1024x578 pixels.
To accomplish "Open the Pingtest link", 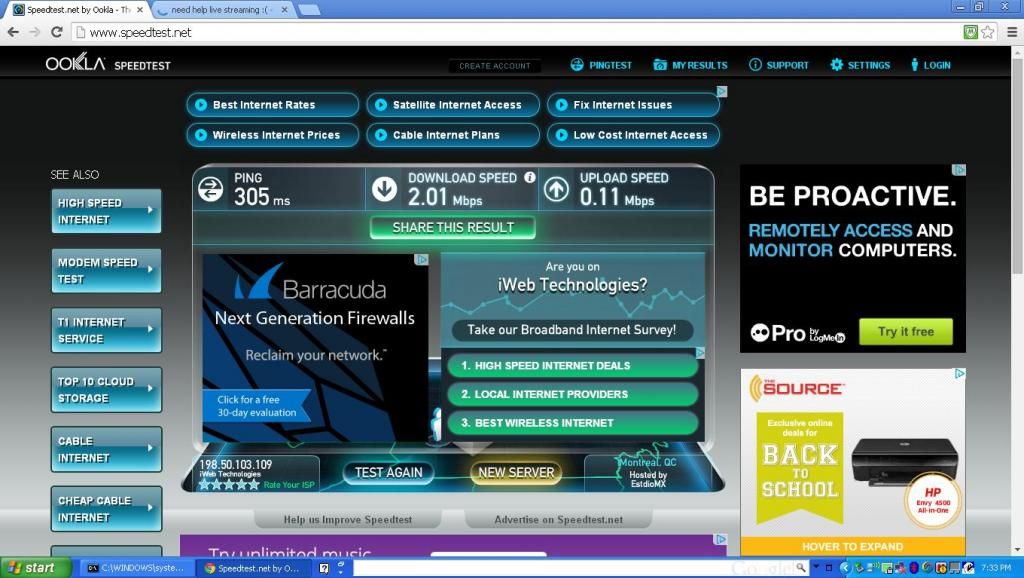I will pyautogui.click(x=610, y=65).
